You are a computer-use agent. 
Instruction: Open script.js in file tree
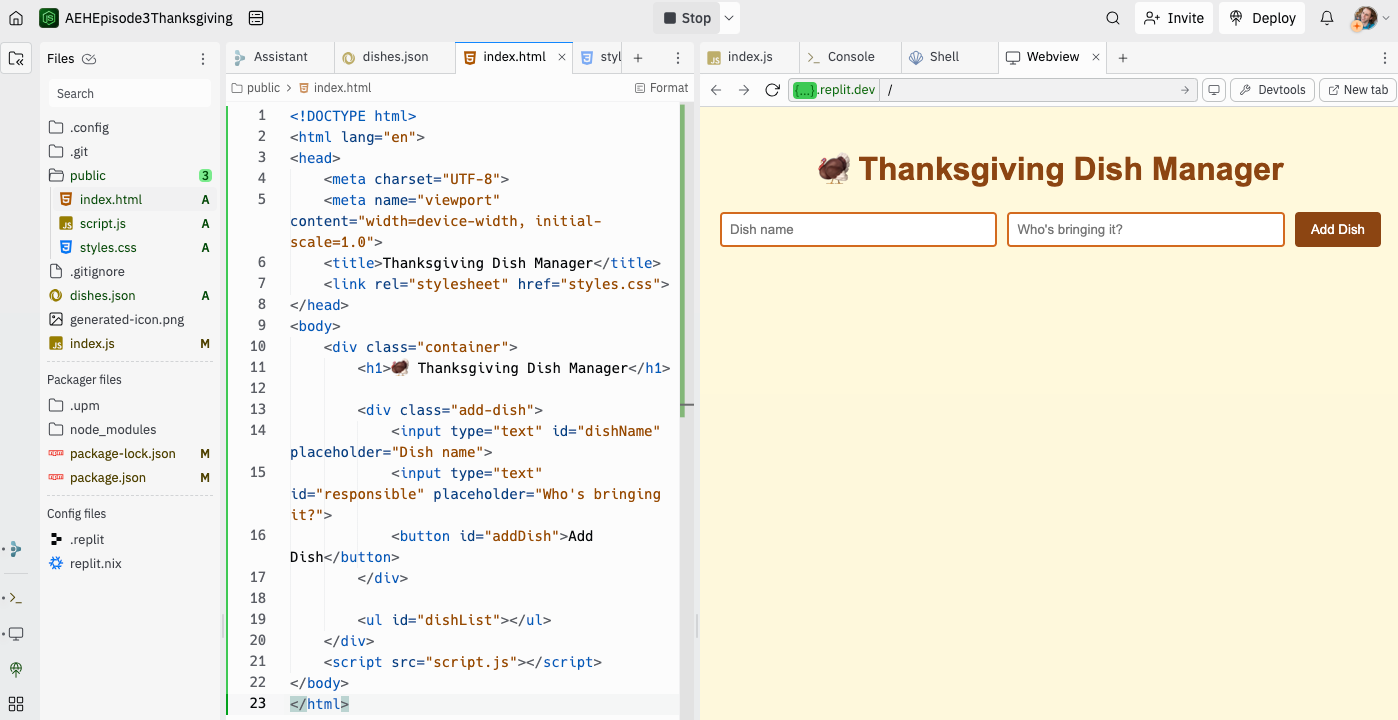103,223
